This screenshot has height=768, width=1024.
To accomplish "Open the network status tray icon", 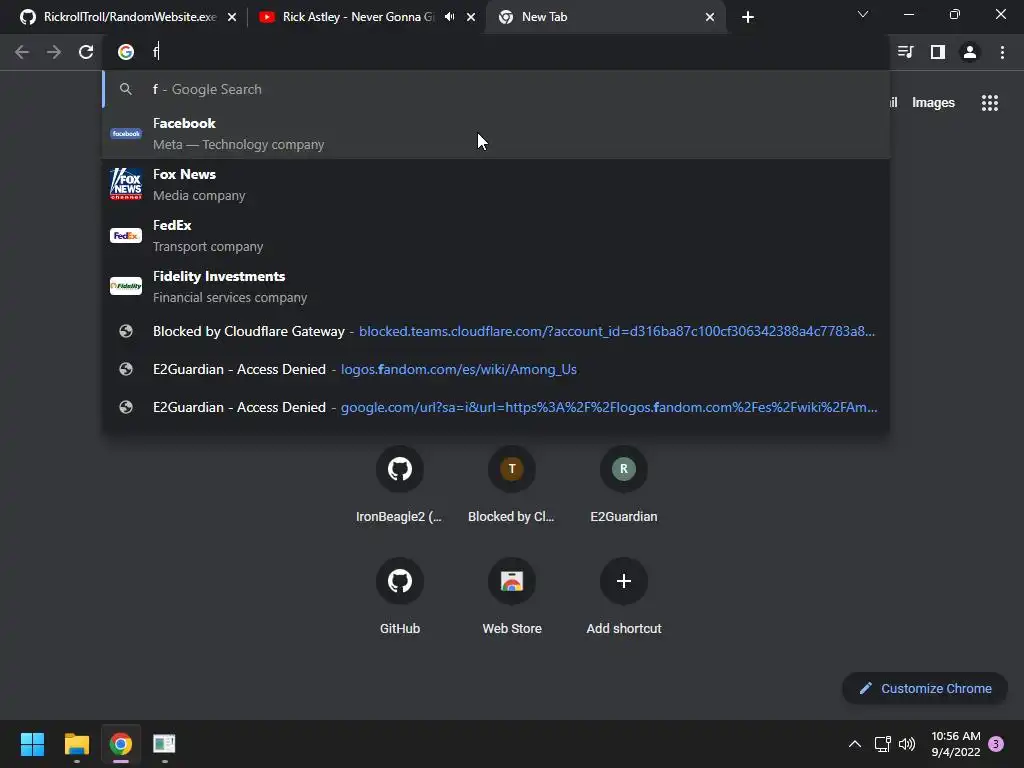I will pos(882,744).
